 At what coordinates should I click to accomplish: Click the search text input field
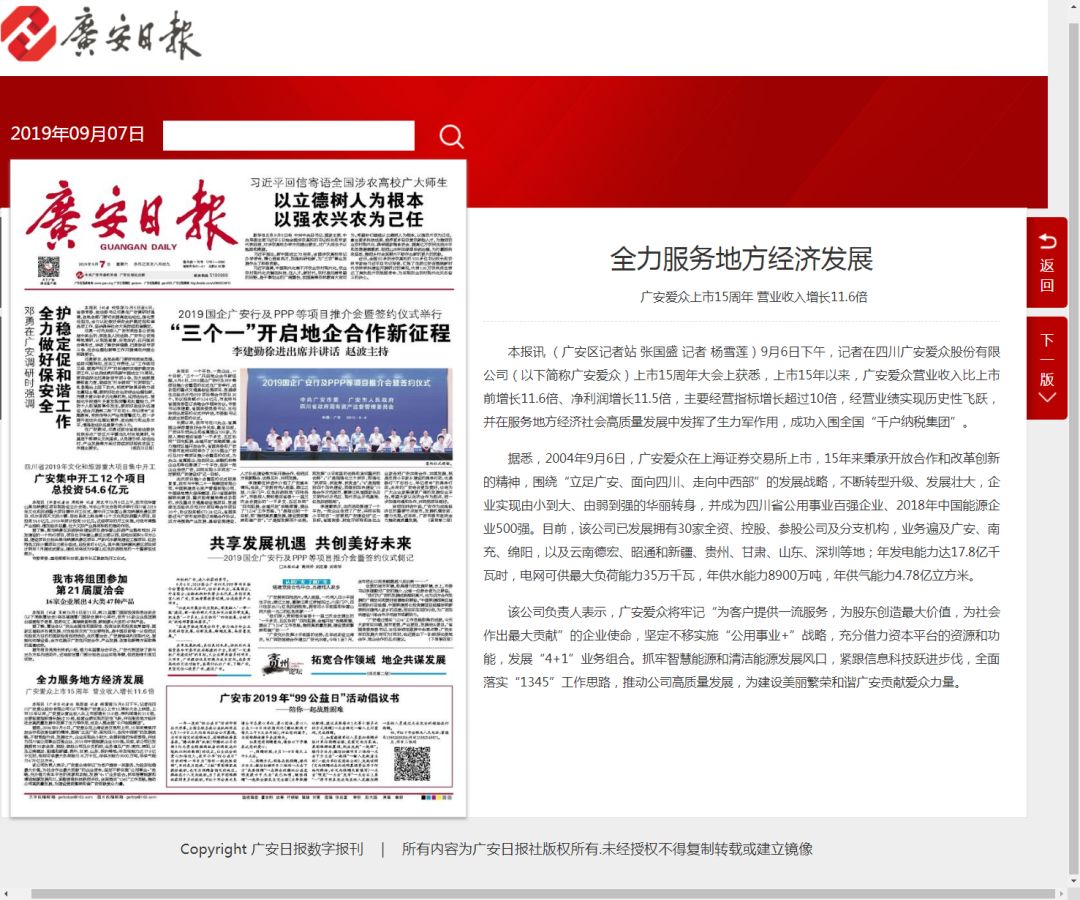point(288,136)
